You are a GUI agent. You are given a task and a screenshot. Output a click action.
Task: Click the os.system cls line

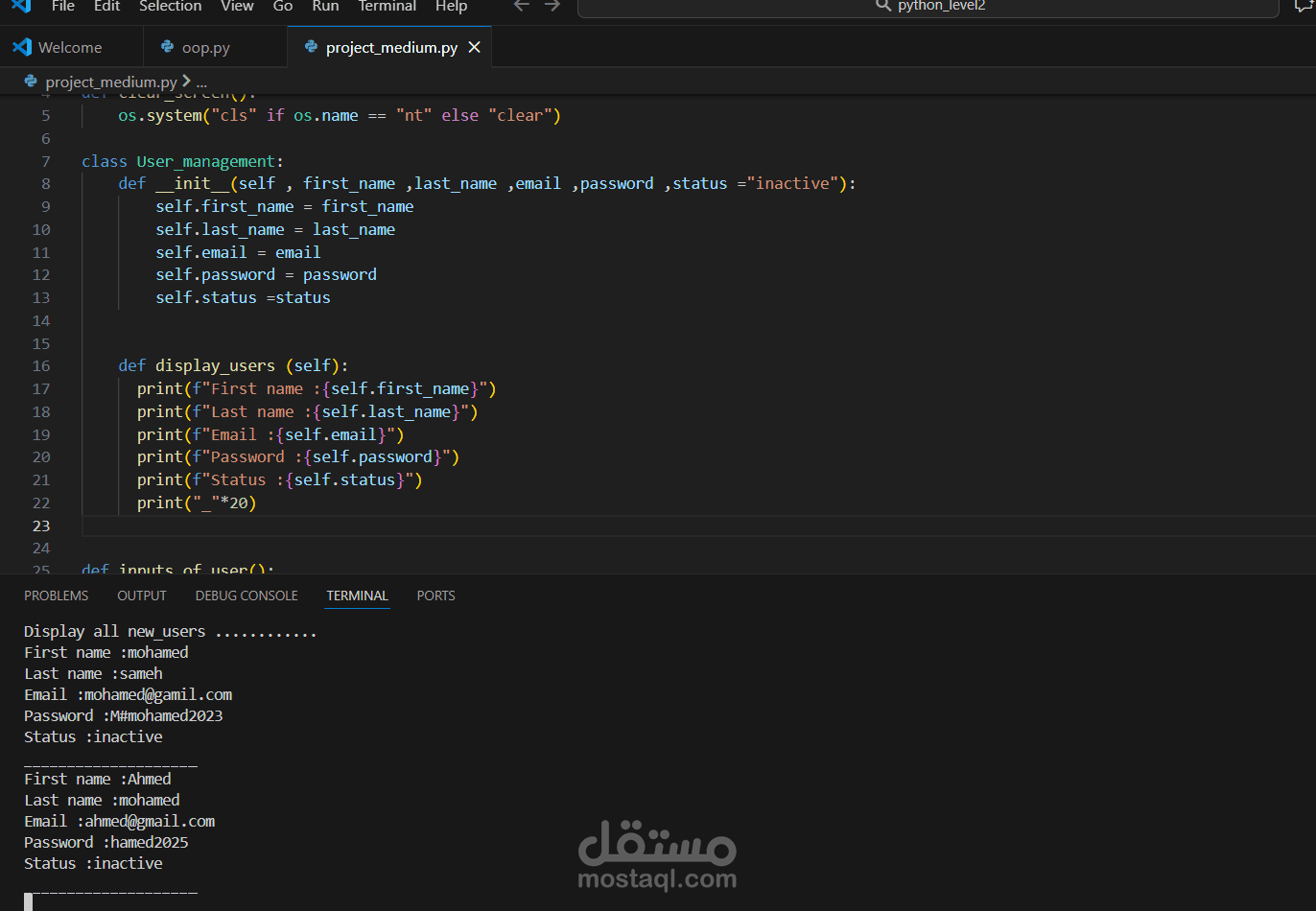point(340,115)
